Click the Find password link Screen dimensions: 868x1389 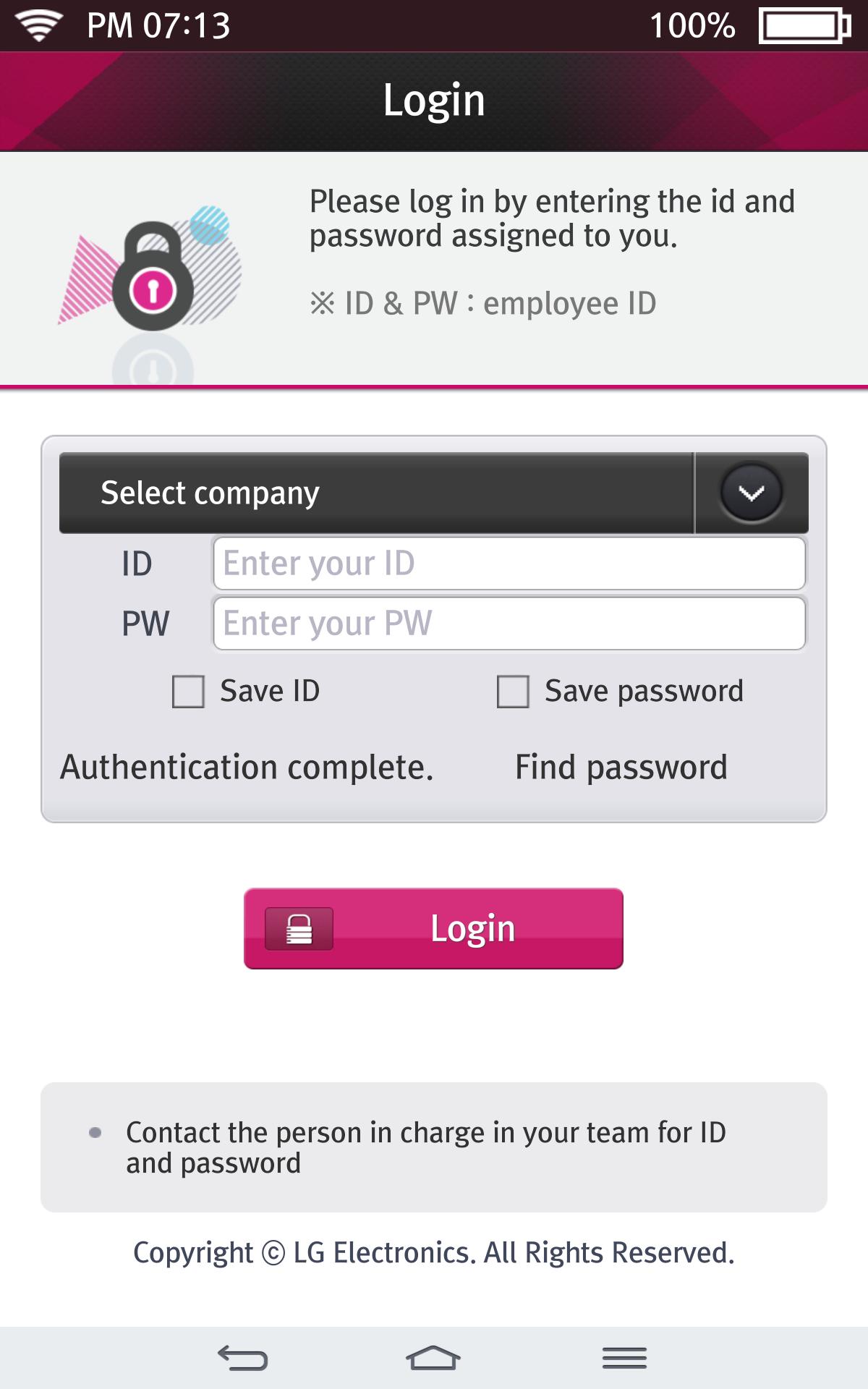[x=621, y=767]
